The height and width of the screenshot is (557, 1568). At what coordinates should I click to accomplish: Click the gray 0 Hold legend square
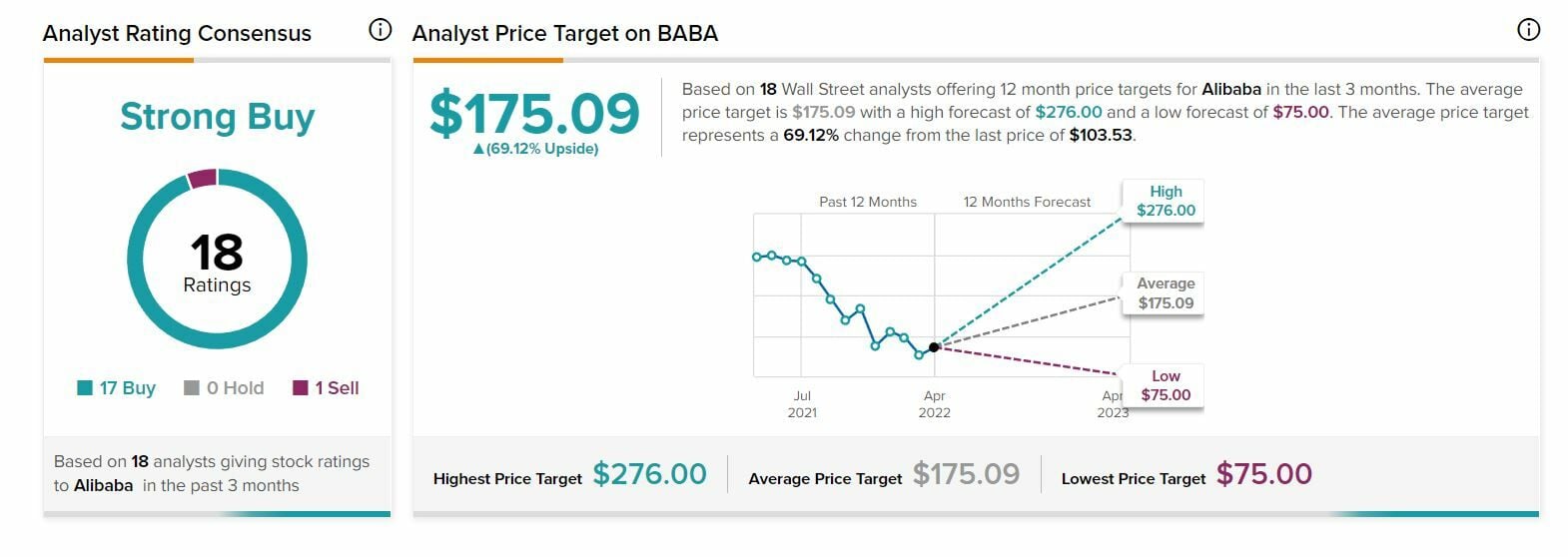point(192,388)
